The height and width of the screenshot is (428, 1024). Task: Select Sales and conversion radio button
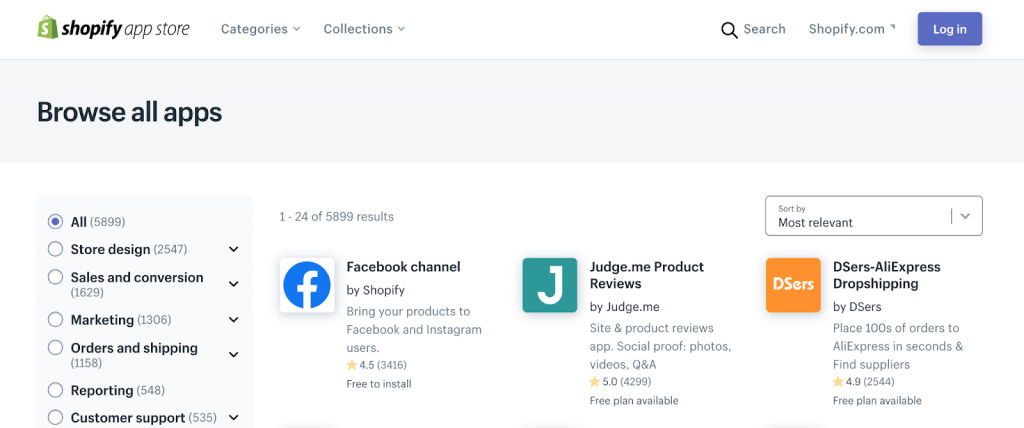[x=56, y=277]
